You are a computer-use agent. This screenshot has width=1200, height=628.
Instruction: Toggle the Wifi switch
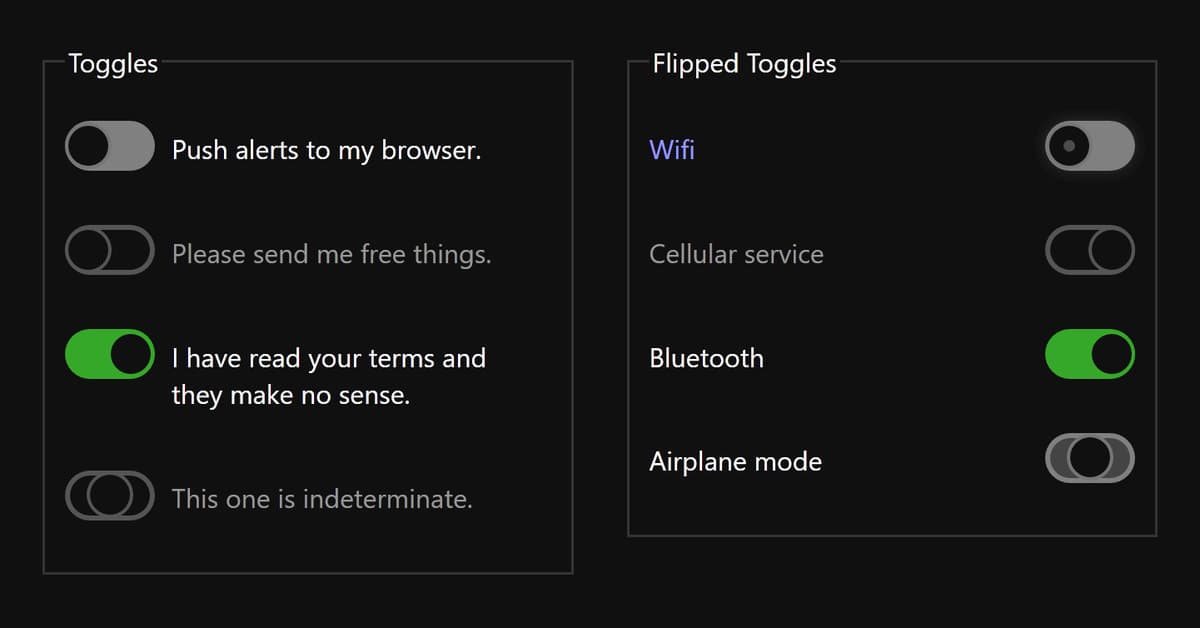(x=1090, y=146)
